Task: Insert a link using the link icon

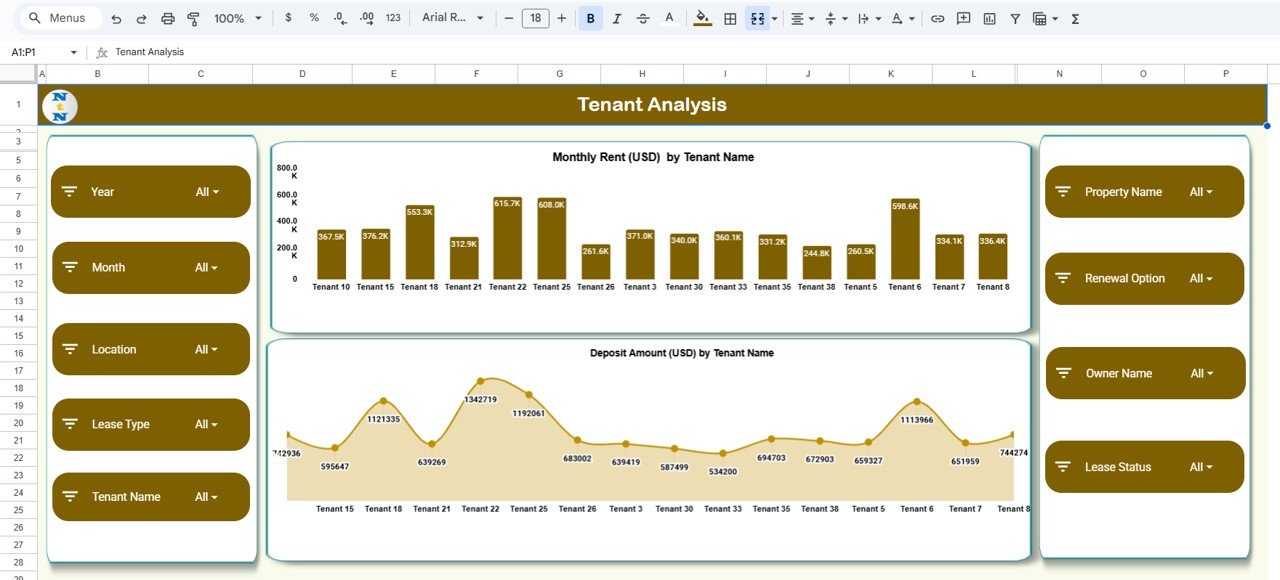Action: pyautogui.click(x=937, y=19)
